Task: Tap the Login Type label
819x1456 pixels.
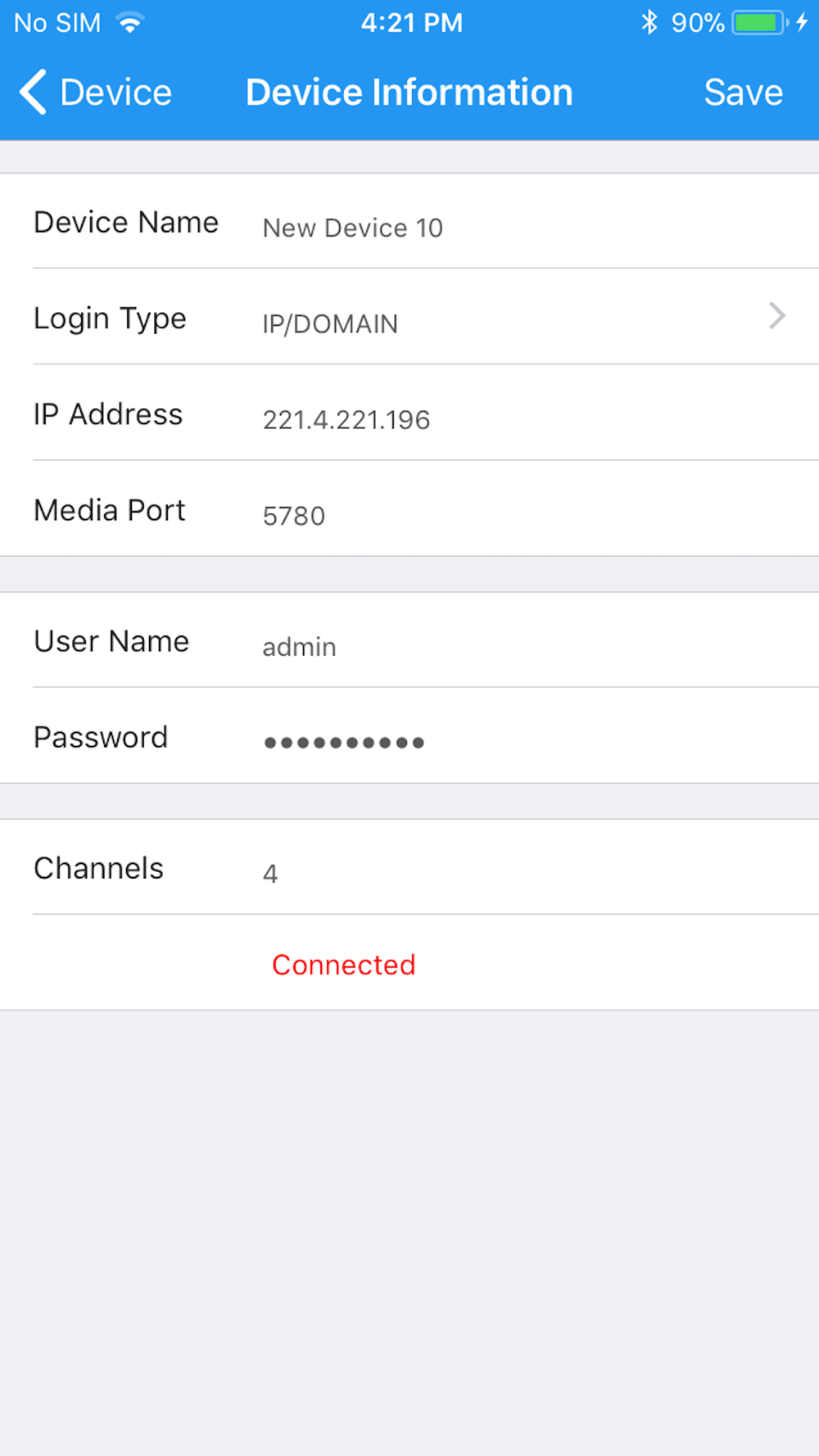Action: coord(110,319)
